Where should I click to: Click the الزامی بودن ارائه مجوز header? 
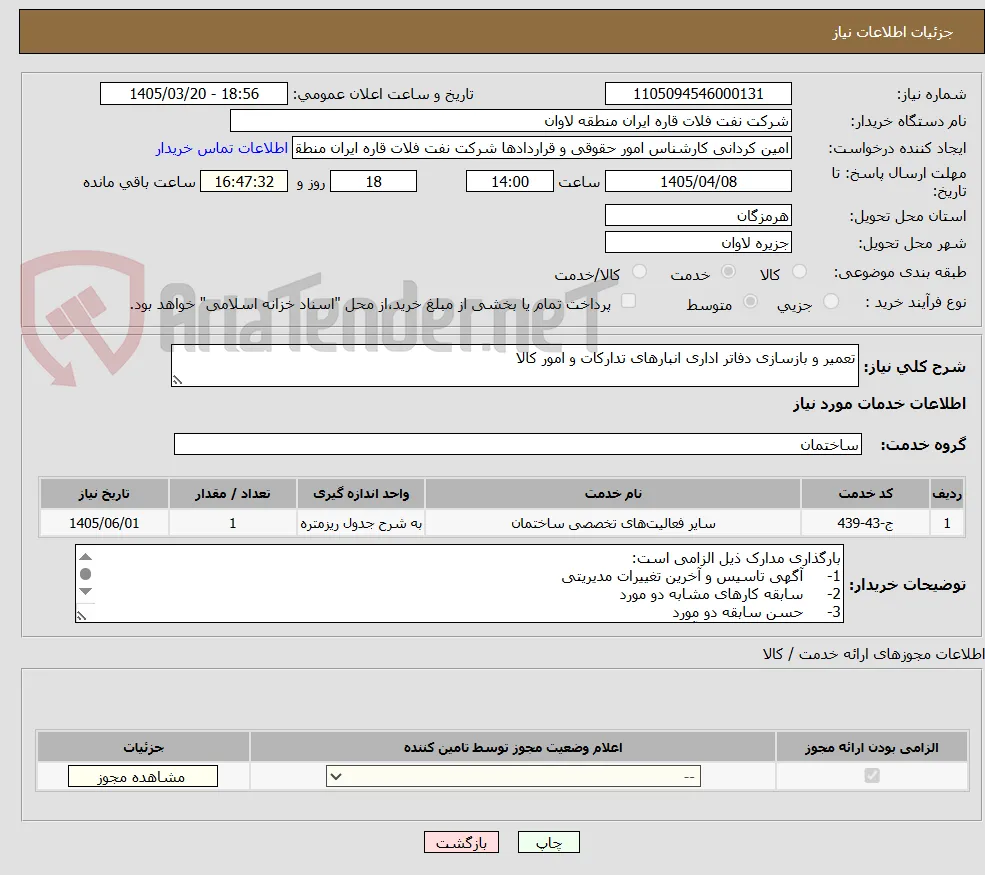pos(872,747)
